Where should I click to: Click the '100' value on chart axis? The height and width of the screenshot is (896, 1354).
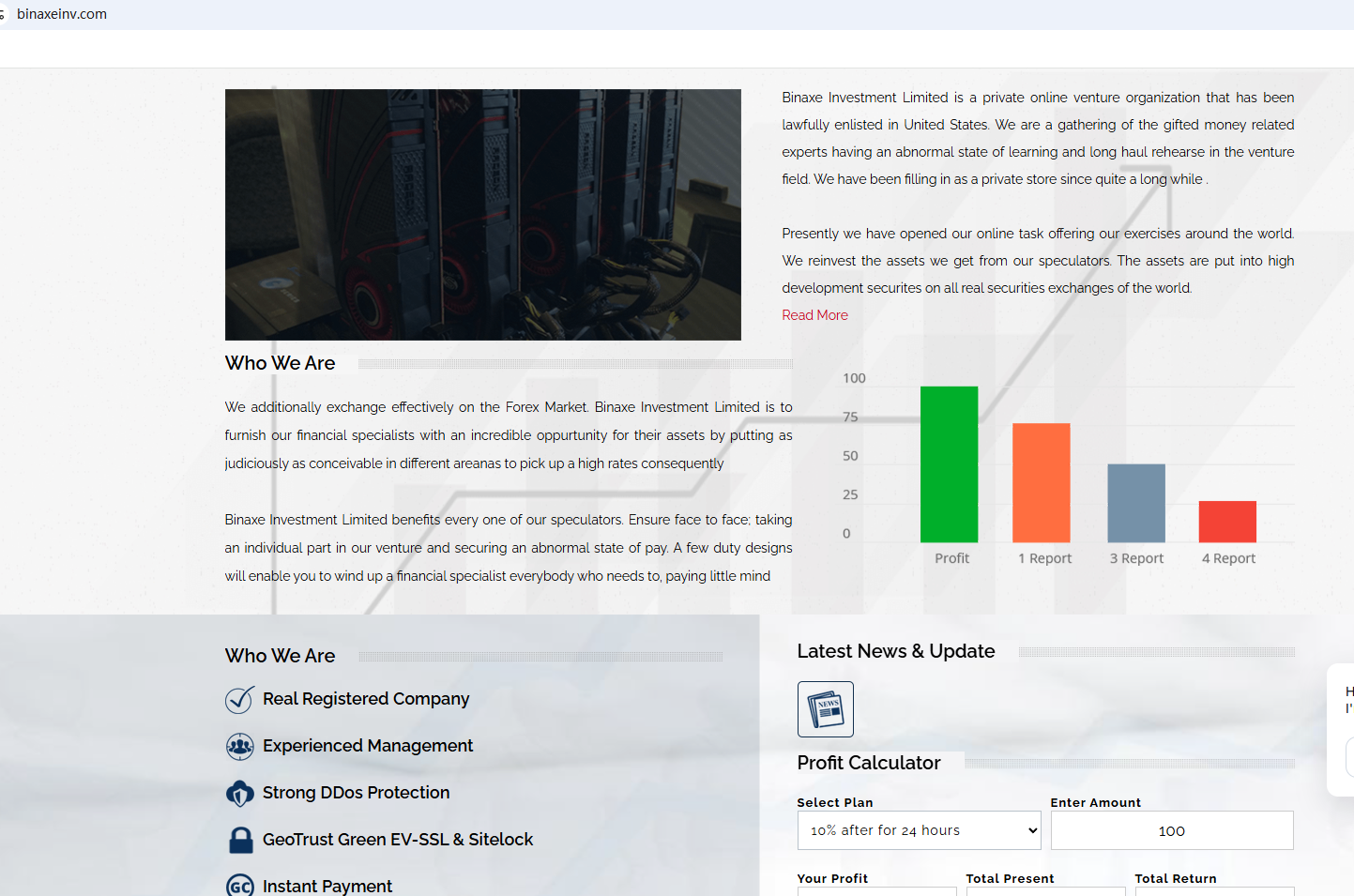(x=854, y=378)
